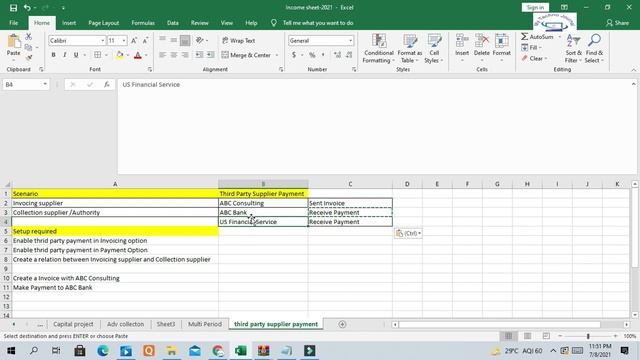
Task: Switch to the Formulas tab
Action: (x=143, y=23)
